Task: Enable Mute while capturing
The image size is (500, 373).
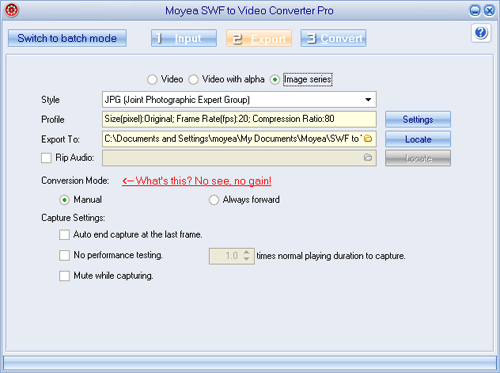Action: (x=64, y=276)
